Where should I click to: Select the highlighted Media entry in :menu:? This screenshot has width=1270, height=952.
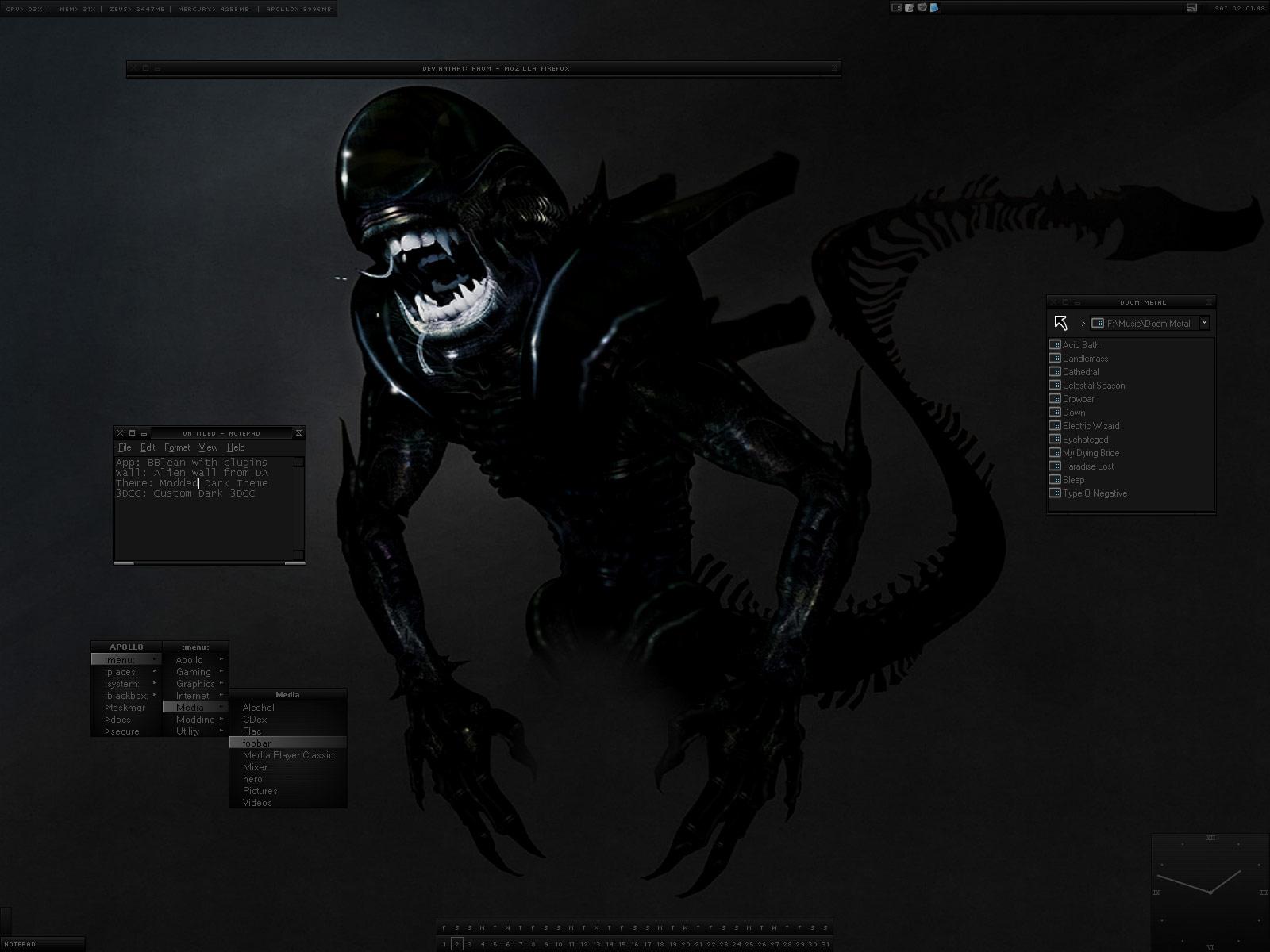coord(195,707)
